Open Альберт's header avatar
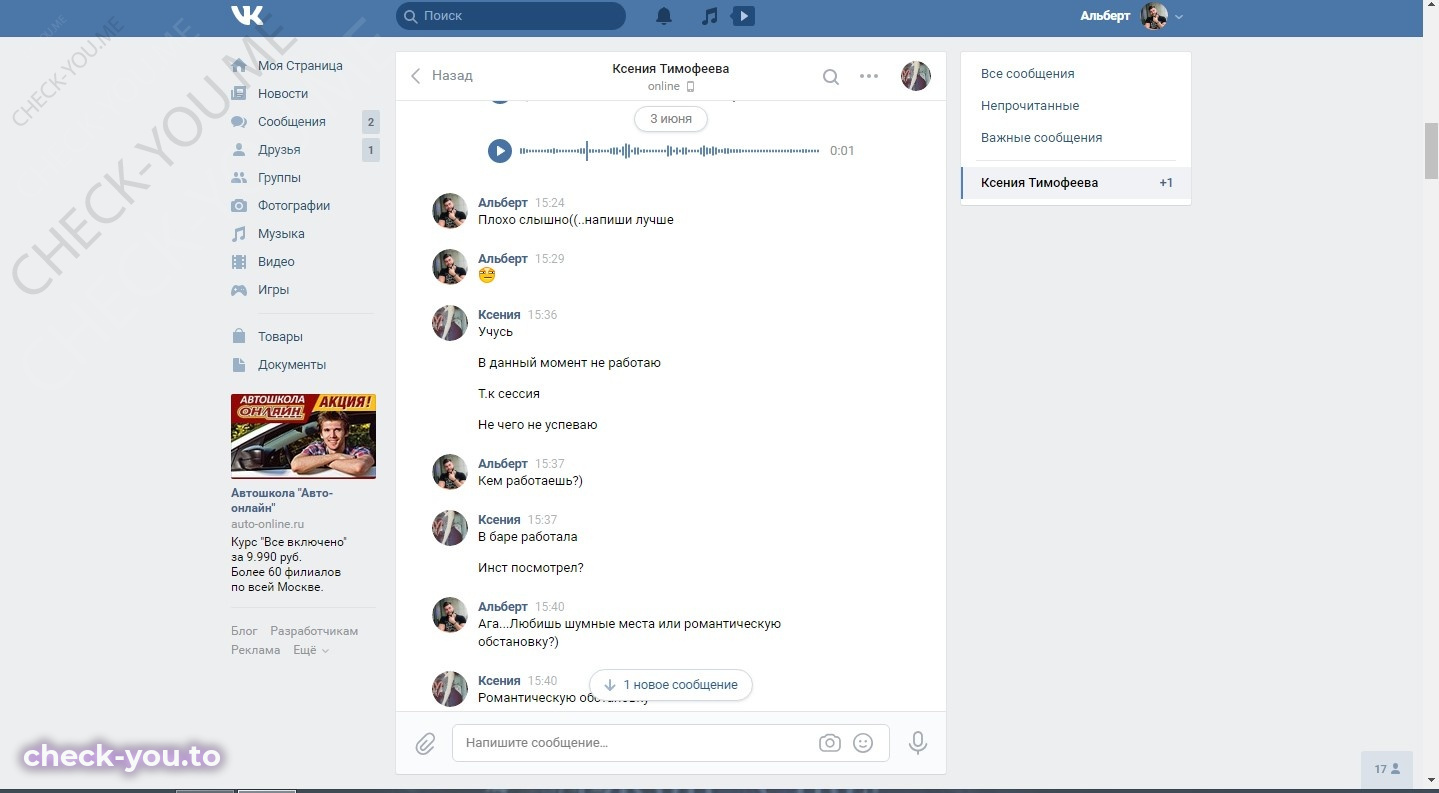Viewport: 1439px width, 793px height. pos(1154,16)
